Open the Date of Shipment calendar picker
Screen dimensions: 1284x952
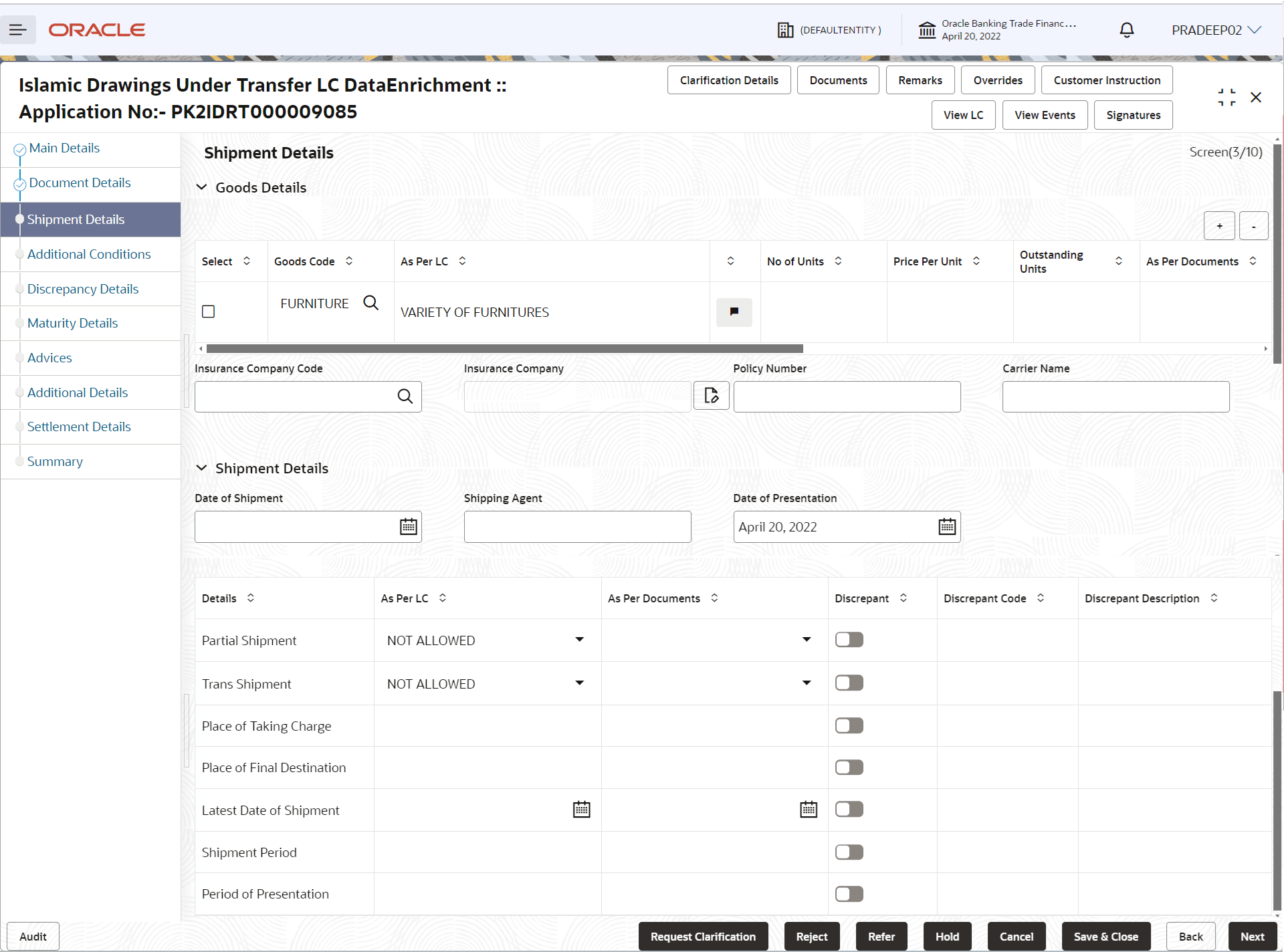407,526
